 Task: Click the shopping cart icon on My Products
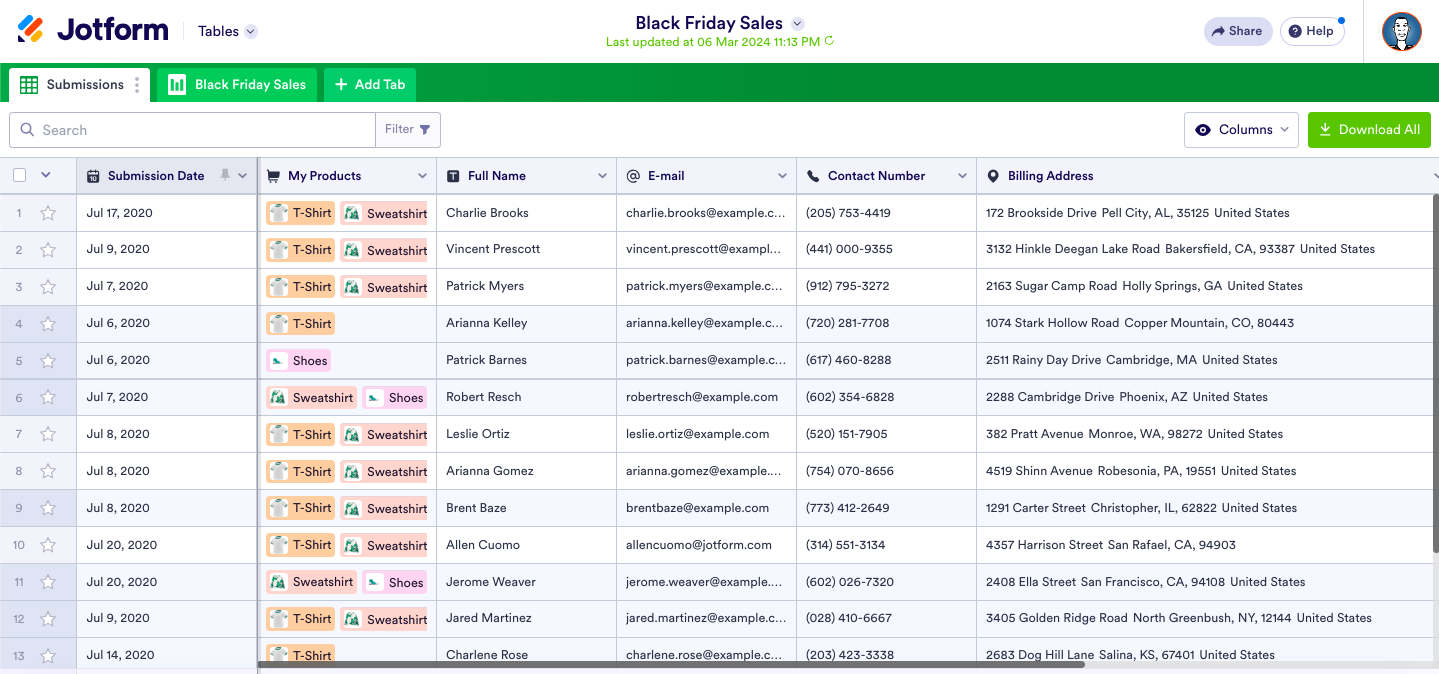pyautogui.click(x=274, y=176)
